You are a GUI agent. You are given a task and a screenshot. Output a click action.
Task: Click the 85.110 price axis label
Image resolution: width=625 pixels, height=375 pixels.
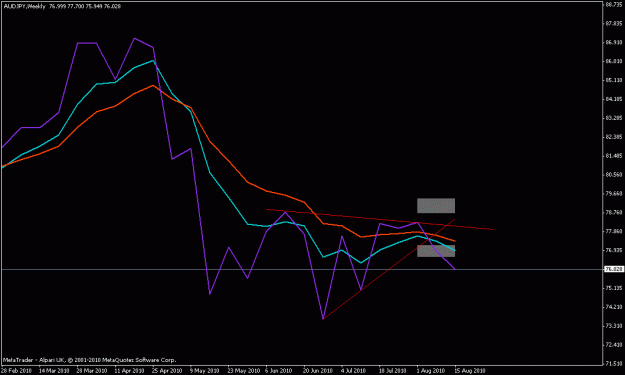(x=614, y=80)
